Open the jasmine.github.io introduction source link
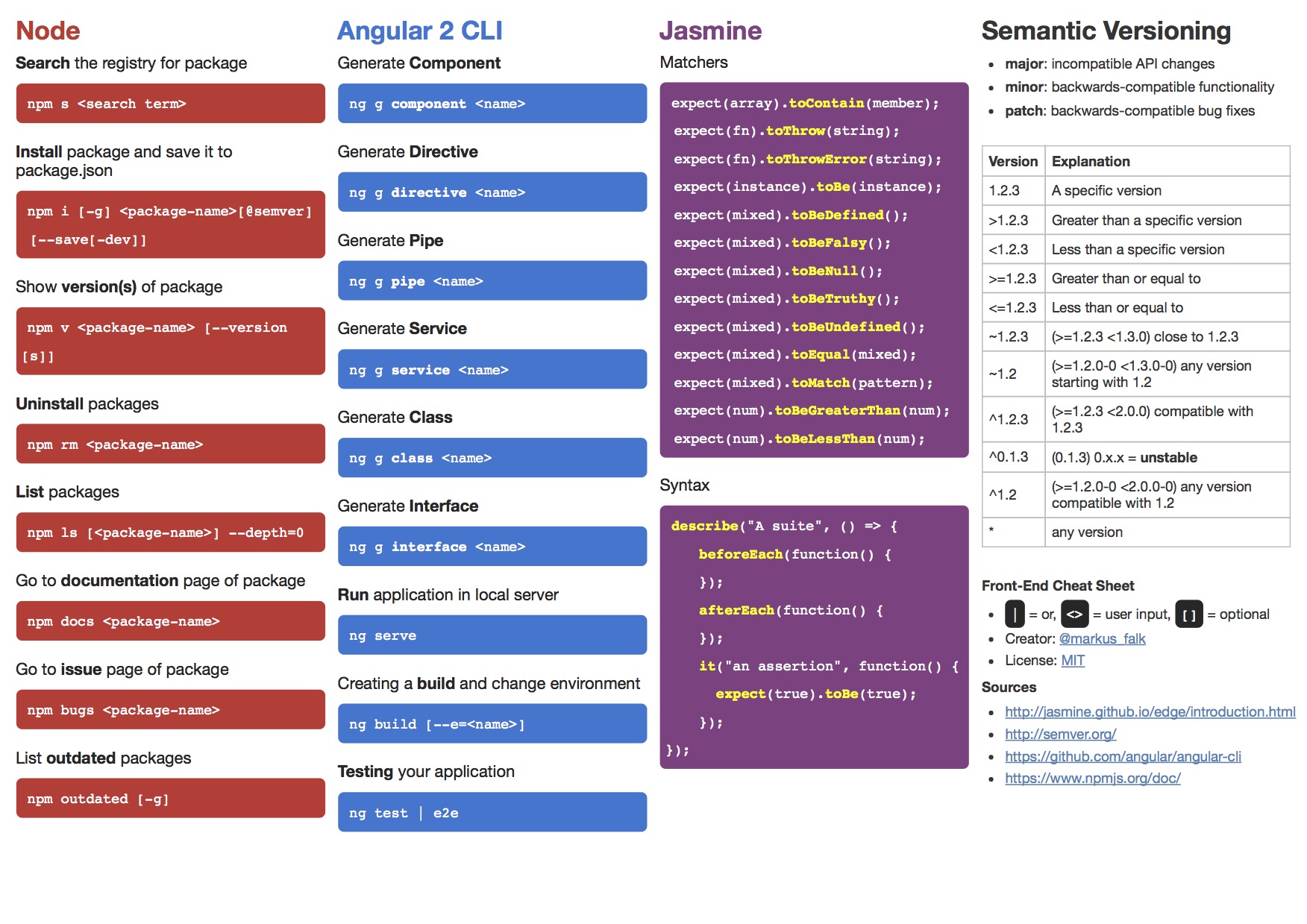The width and height of the screenshot is (1307, 924). click(1150, 712)
